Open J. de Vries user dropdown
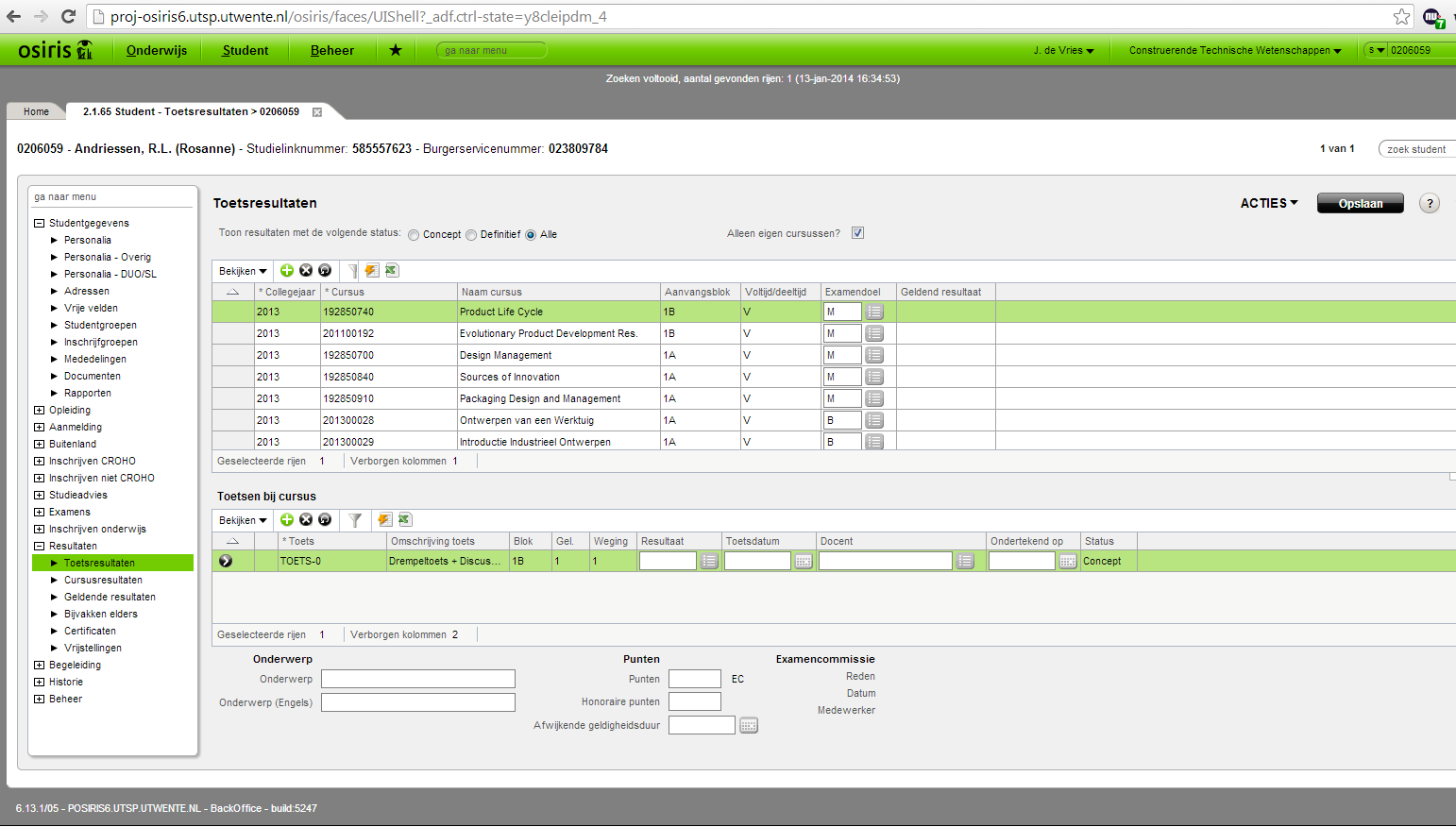Viewport: 1456px width, 827px height. tap(1063, 50)
